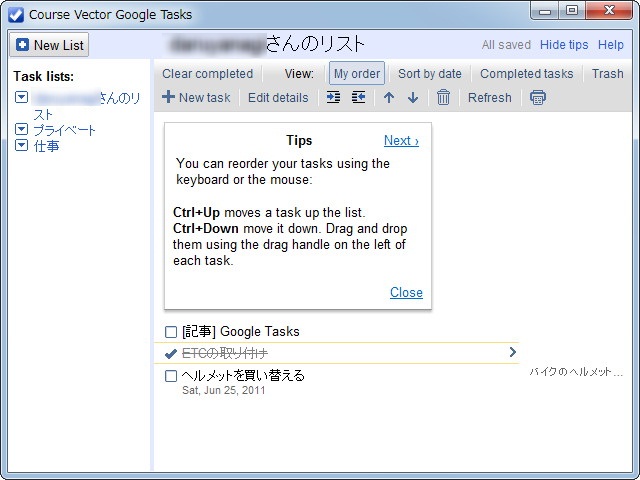This screenshot has width=640, height=480.
Task: Open dropdown arrow beside 仕事 list
Action: point(21,145)
